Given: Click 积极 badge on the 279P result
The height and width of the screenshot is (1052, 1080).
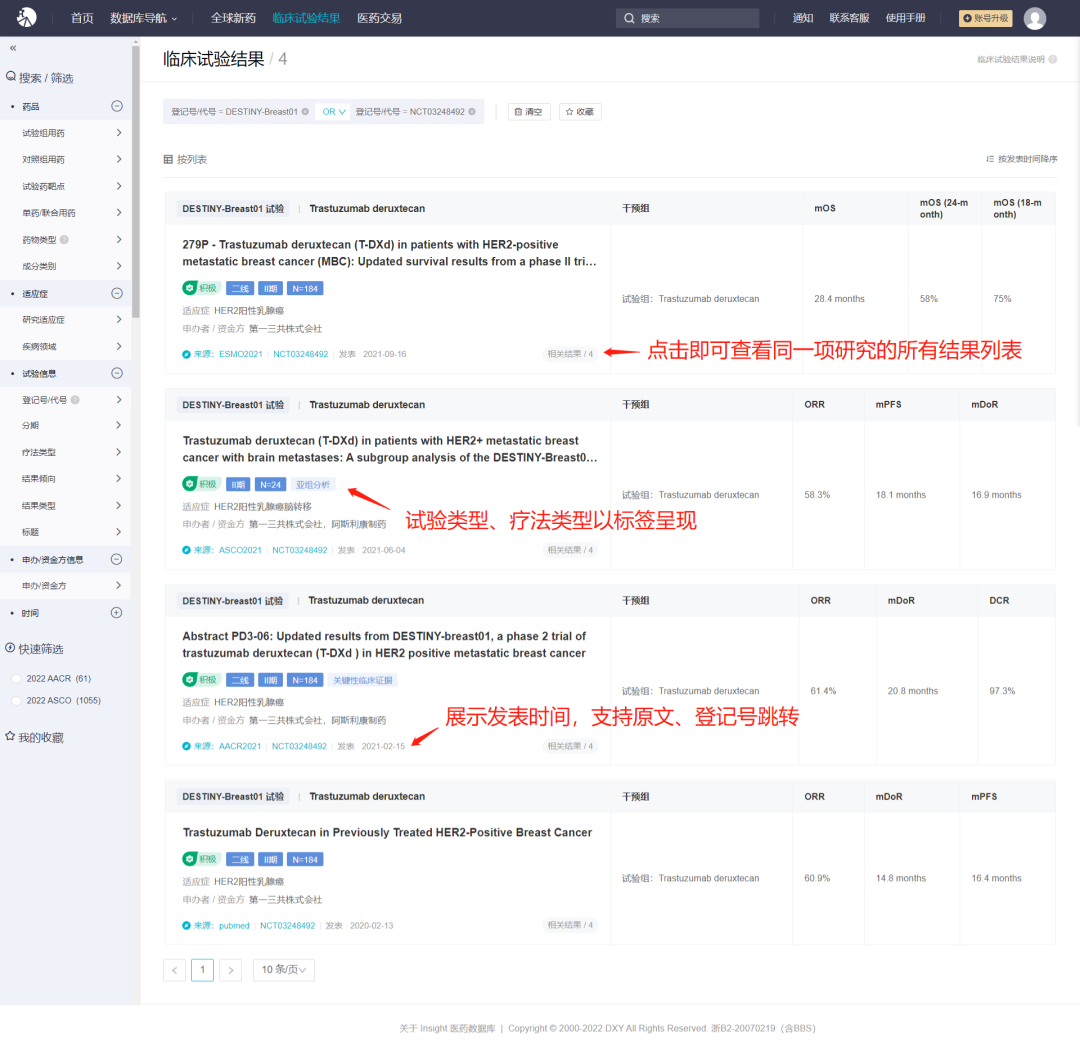Looking at the screenshot, I should coord(201,288).
